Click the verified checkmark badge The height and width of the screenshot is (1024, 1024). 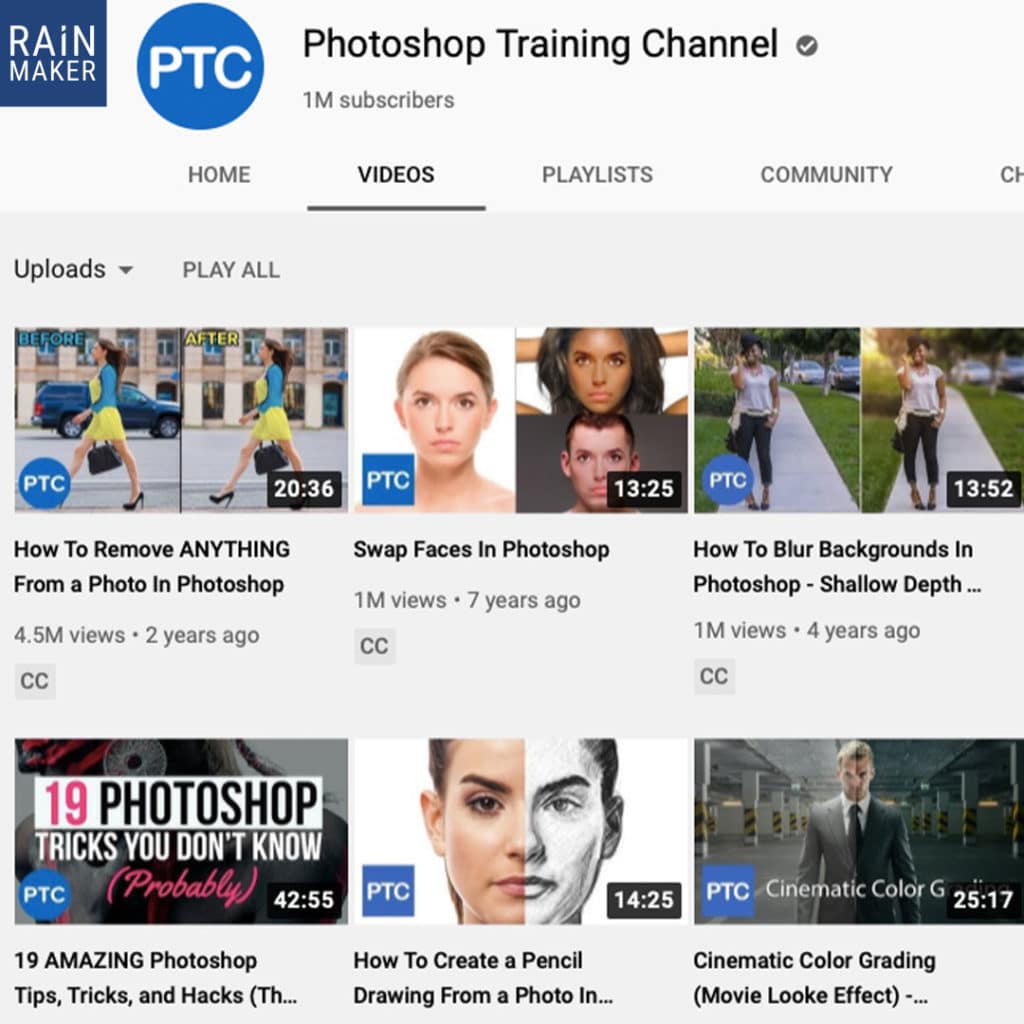[806, 46]
